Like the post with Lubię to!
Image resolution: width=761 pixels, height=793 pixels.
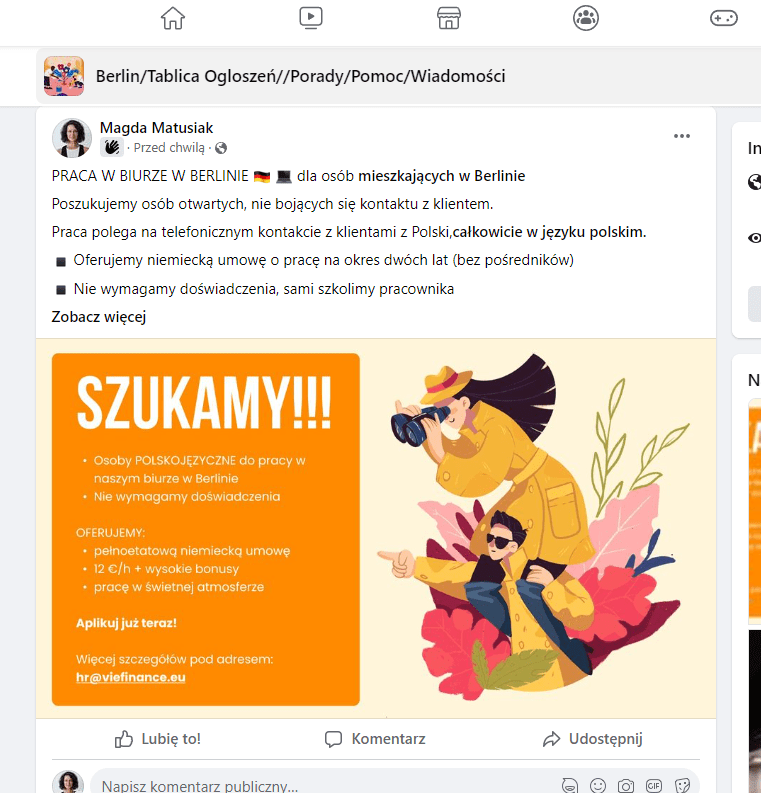(157, 739)
